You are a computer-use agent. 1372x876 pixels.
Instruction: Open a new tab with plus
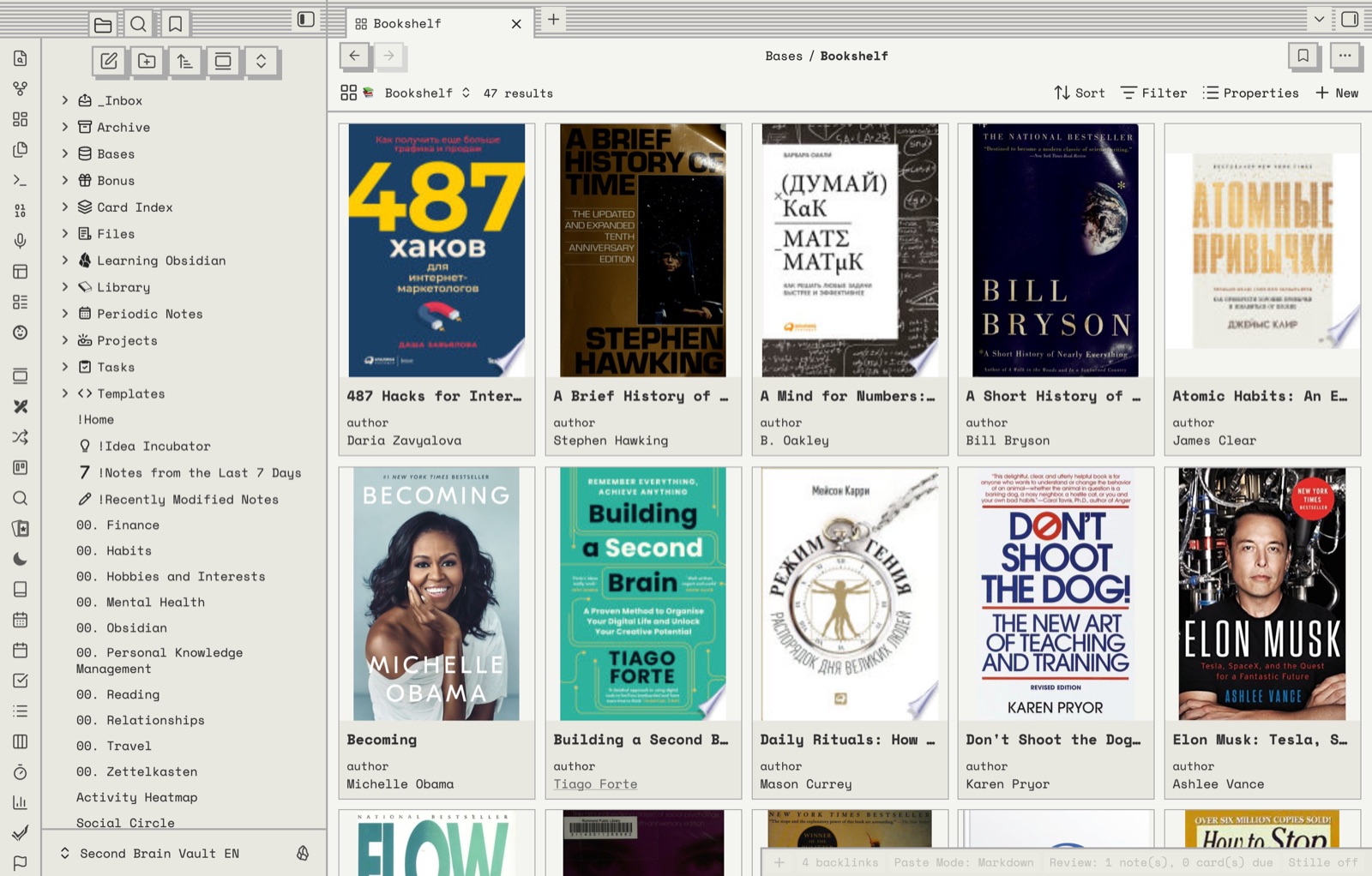[554, 19]
